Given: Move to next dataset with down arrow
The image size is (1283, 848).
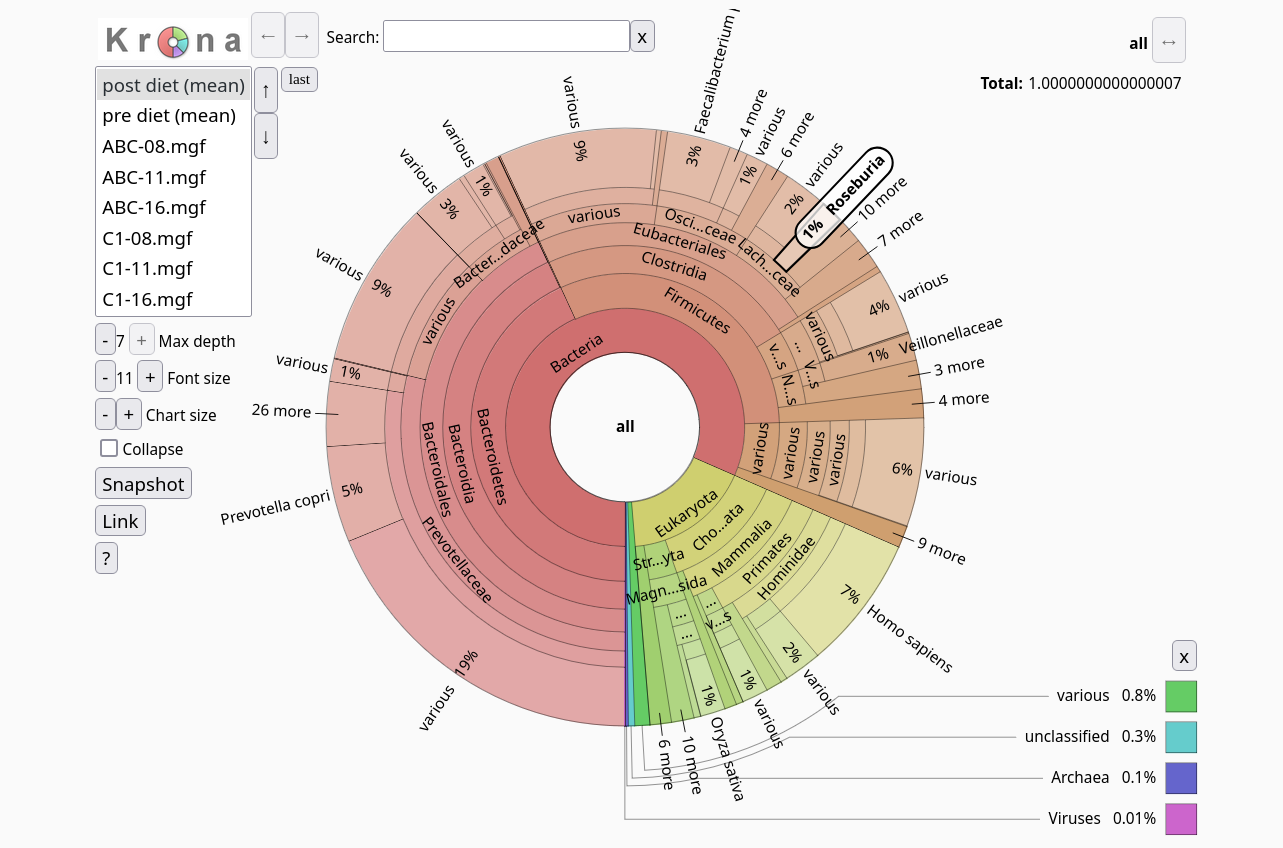Looking at the screenshot, I should point(265,137).
